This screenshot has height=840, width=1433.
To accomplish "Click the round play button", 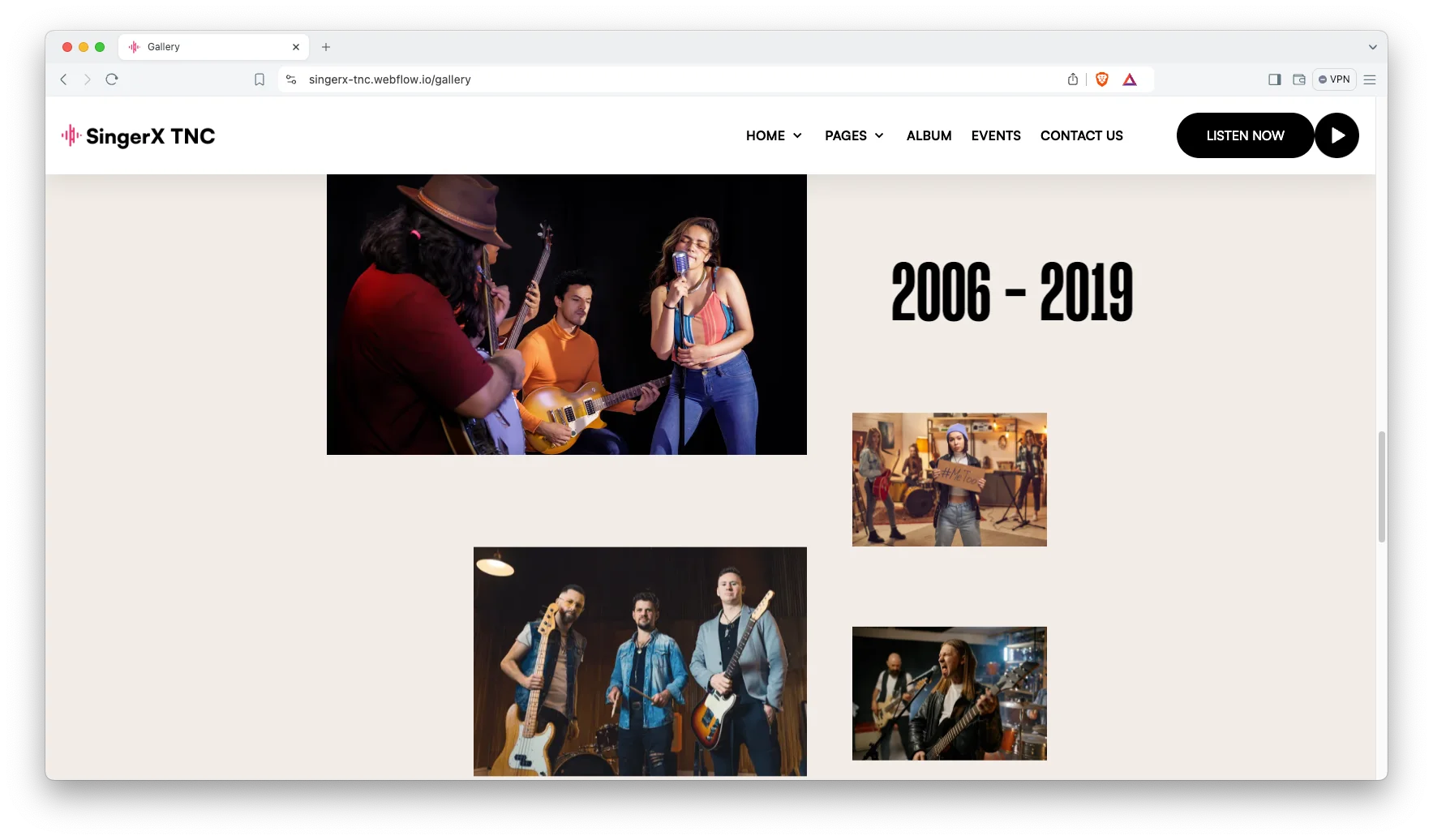I will [x=1336, y=135].
